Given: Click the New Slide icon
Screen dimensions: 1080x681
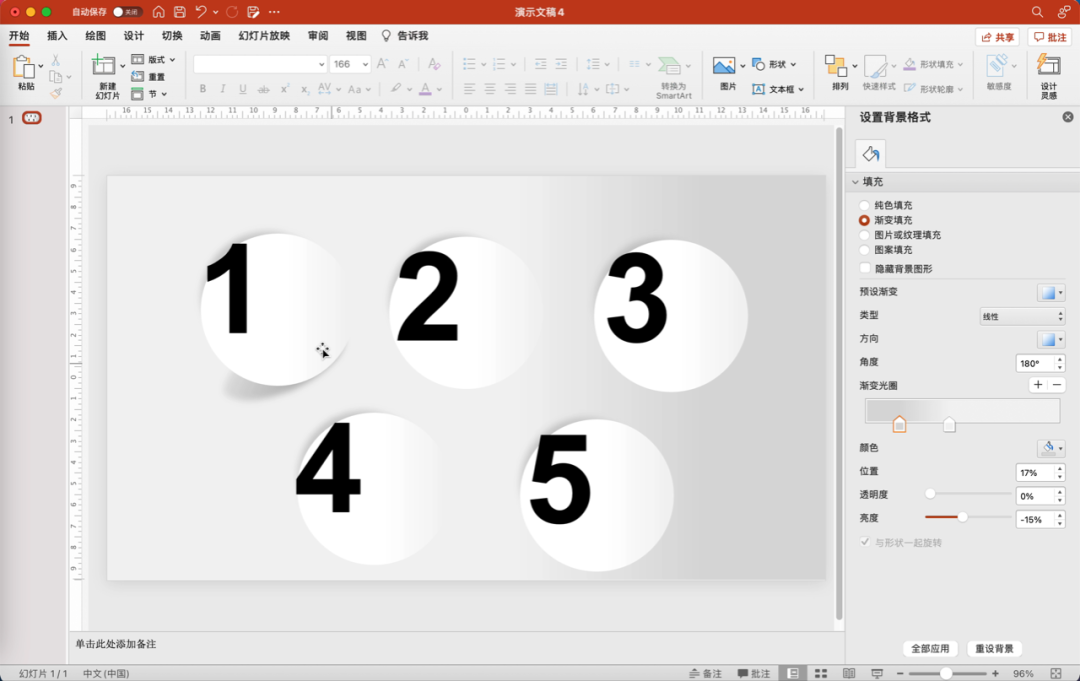Looking at the screenshot, I should (x=103, y=65).
